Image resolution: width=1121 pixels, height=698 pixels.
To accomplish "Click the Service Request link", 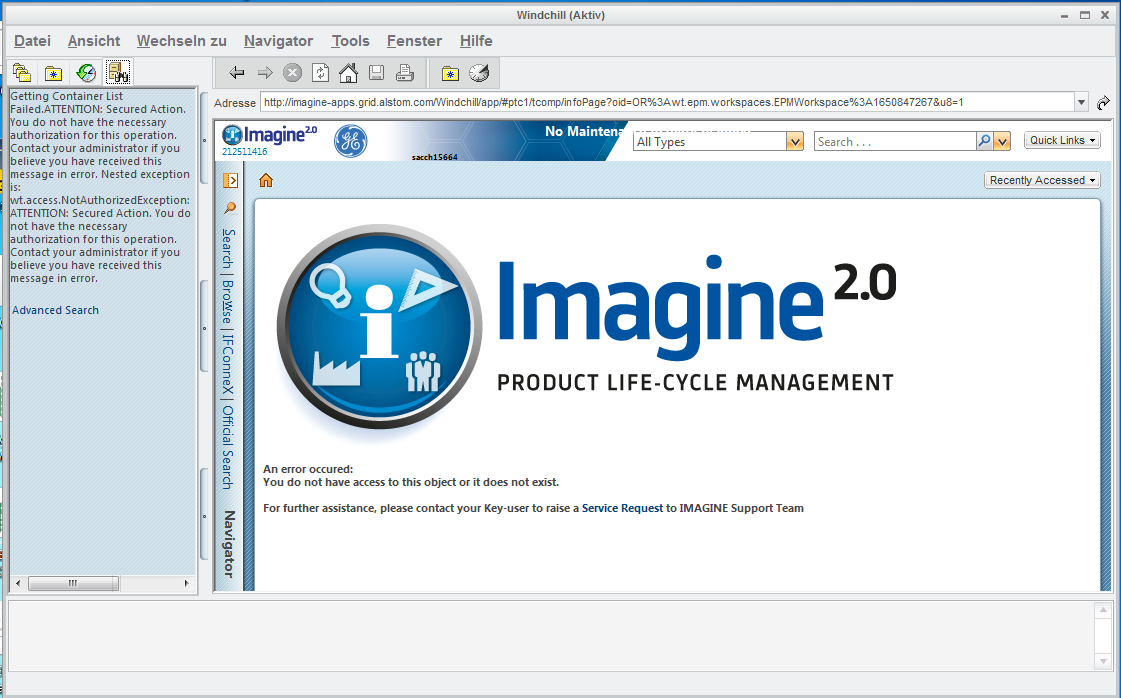I will pos(623,508).
